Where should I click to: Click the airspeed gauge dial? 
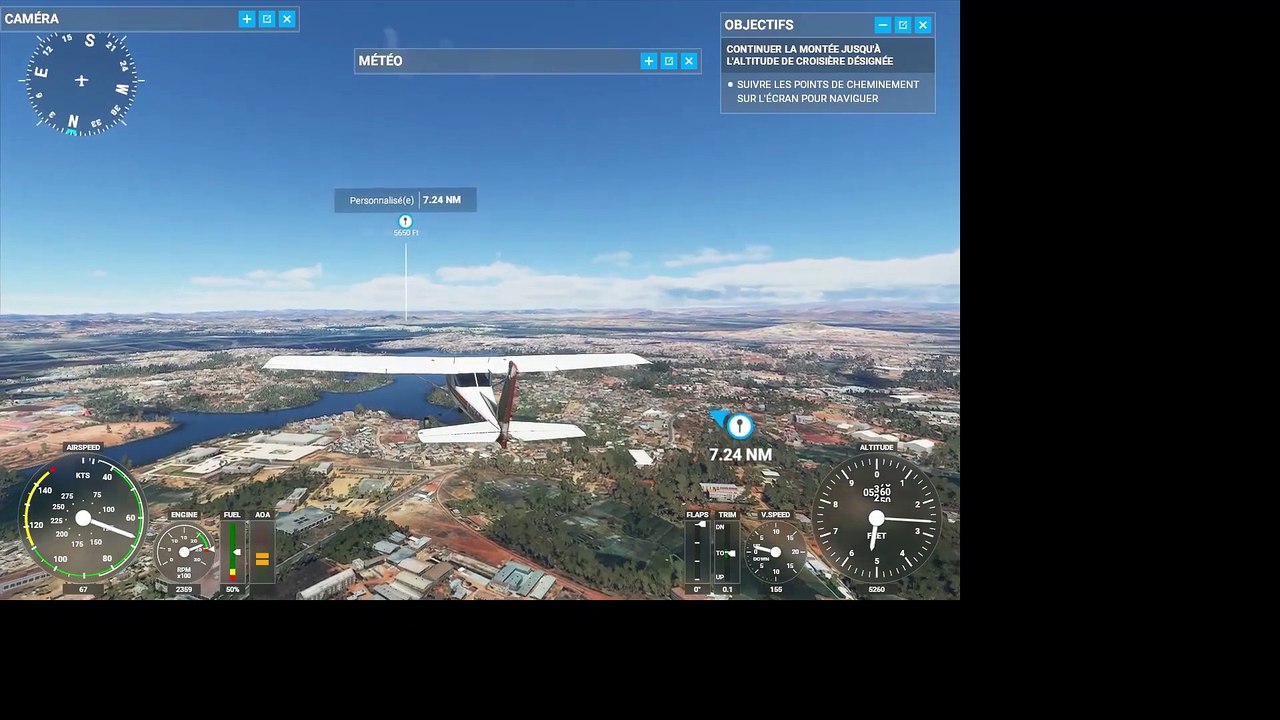(83, 517)
